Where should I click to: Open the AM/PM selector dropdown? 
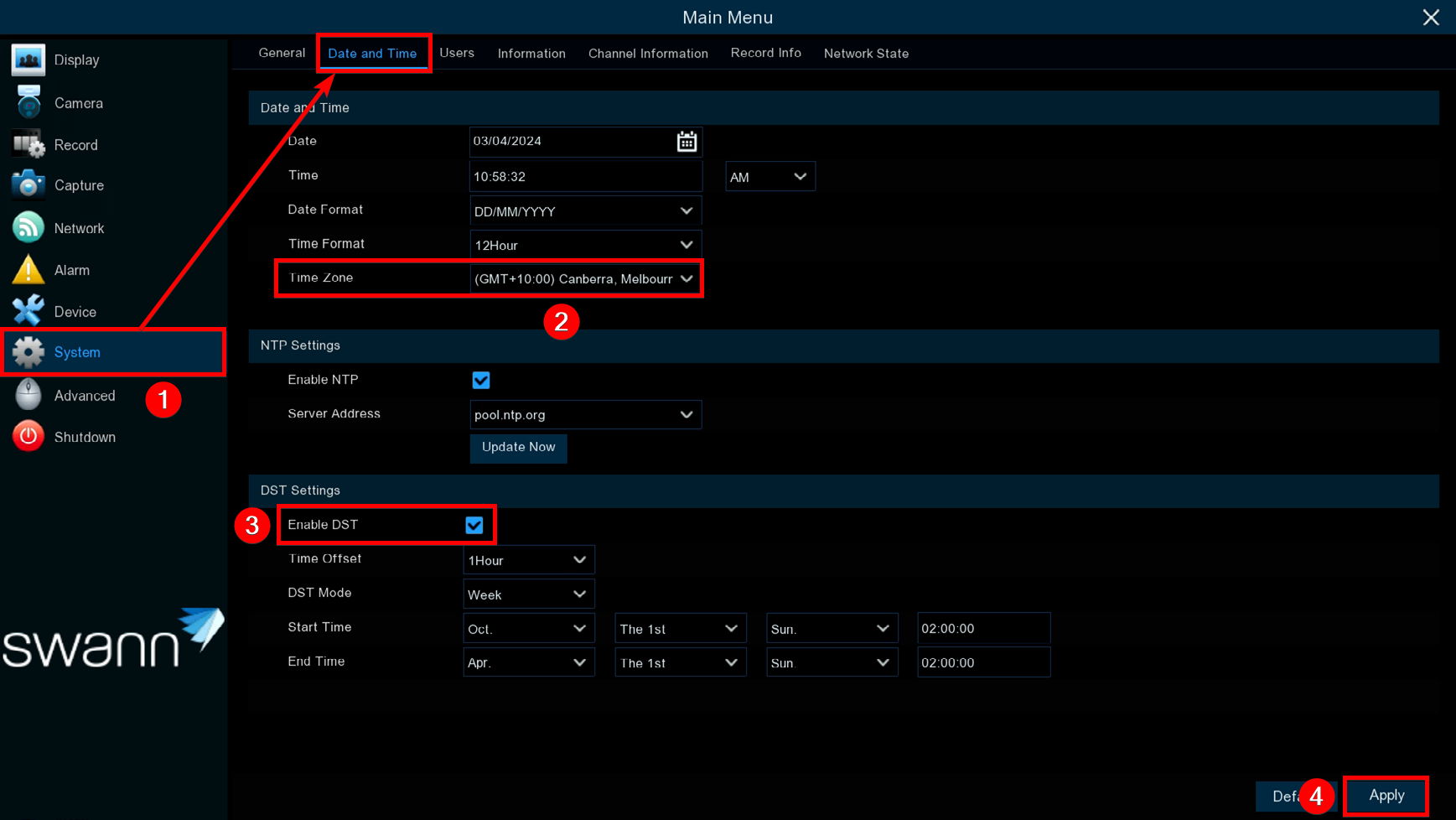pyautogui.click(x=769, y=177)
